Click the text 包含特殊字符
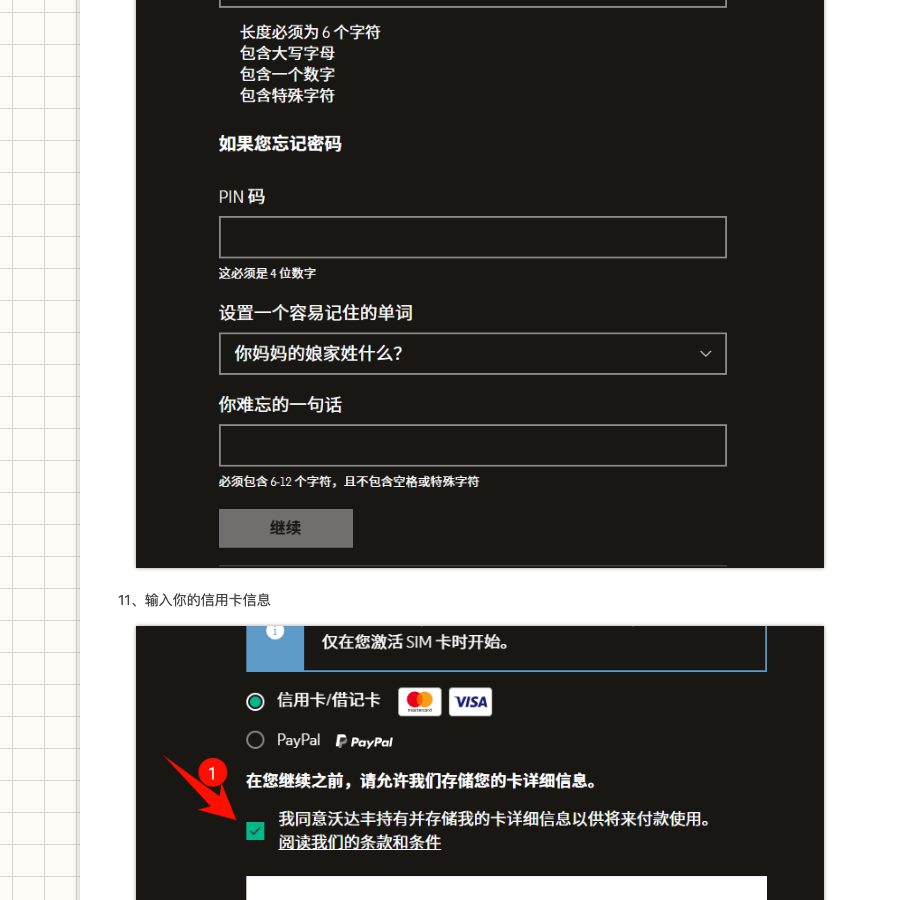900x900 pixels. pyautogui.click(x=288, y=95)
